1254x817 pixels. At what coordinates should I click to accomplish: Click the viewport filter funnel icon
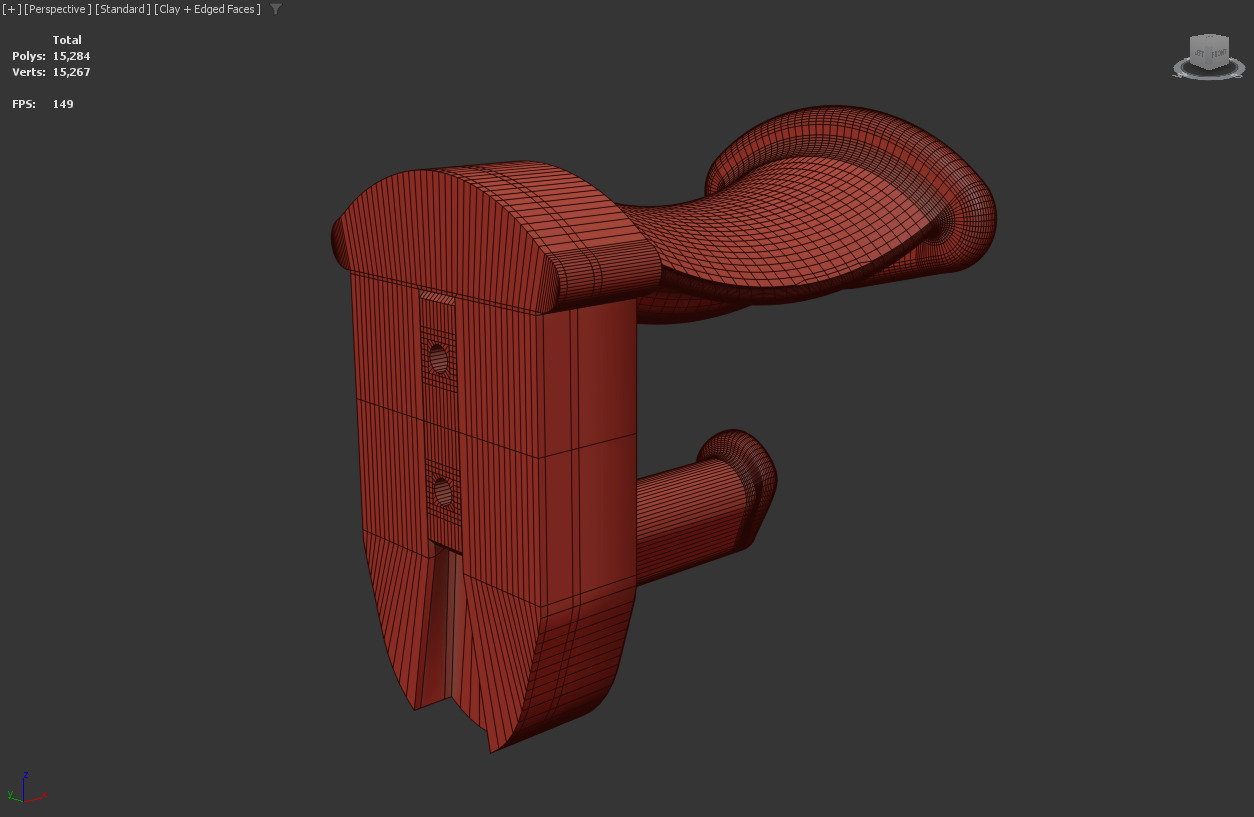click(x=276, y=9)
